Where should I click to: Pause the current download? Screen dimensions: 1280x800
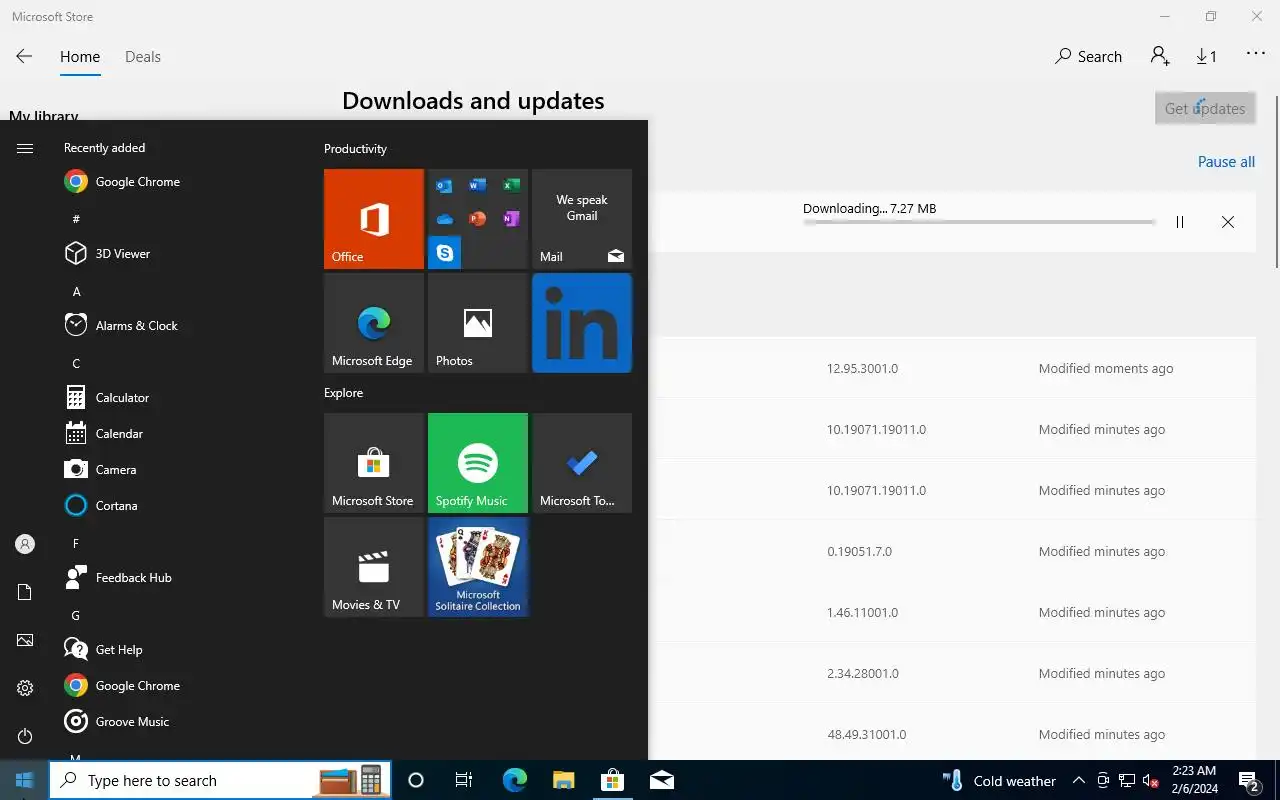click(x=1180, y=222)
